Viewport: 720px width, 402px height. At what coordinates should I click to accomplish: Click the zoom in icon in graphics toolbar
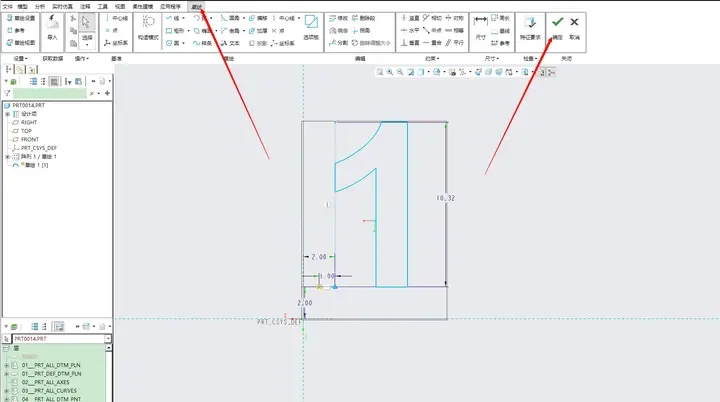(x=390, y=72)
